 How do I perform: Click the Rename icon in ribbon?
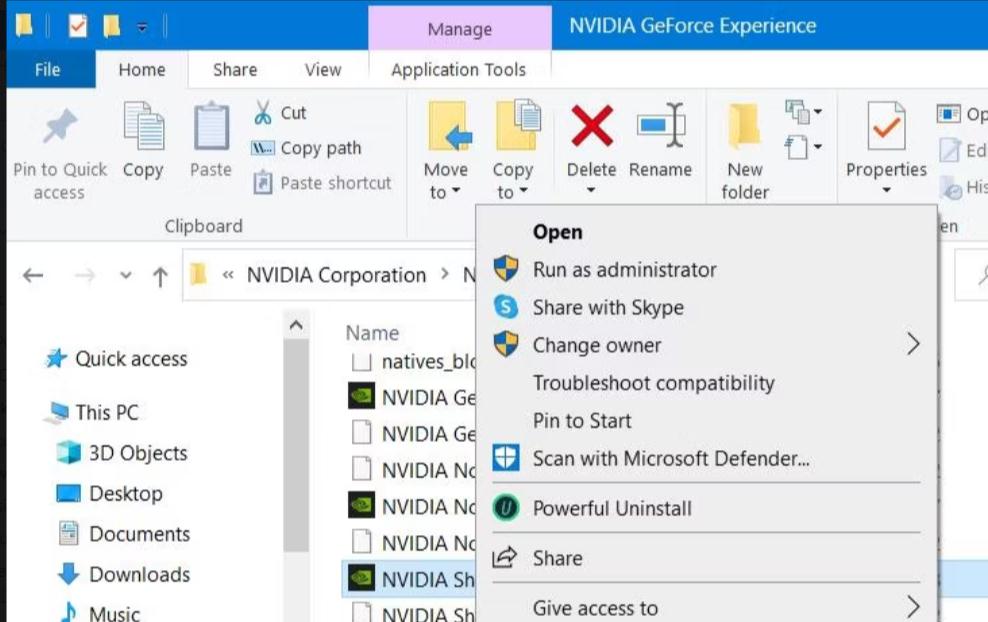[x=661, y=126]
